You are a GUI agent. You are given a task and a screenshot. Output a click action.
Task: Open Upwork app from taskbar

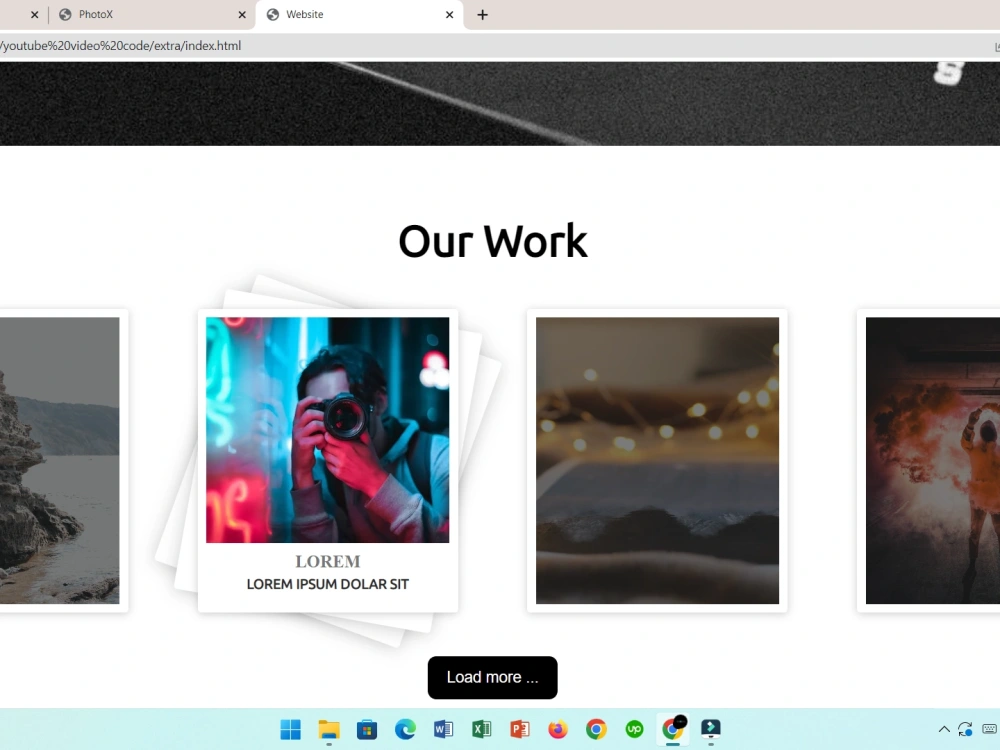pyautogui.click(x=635, y=729)
